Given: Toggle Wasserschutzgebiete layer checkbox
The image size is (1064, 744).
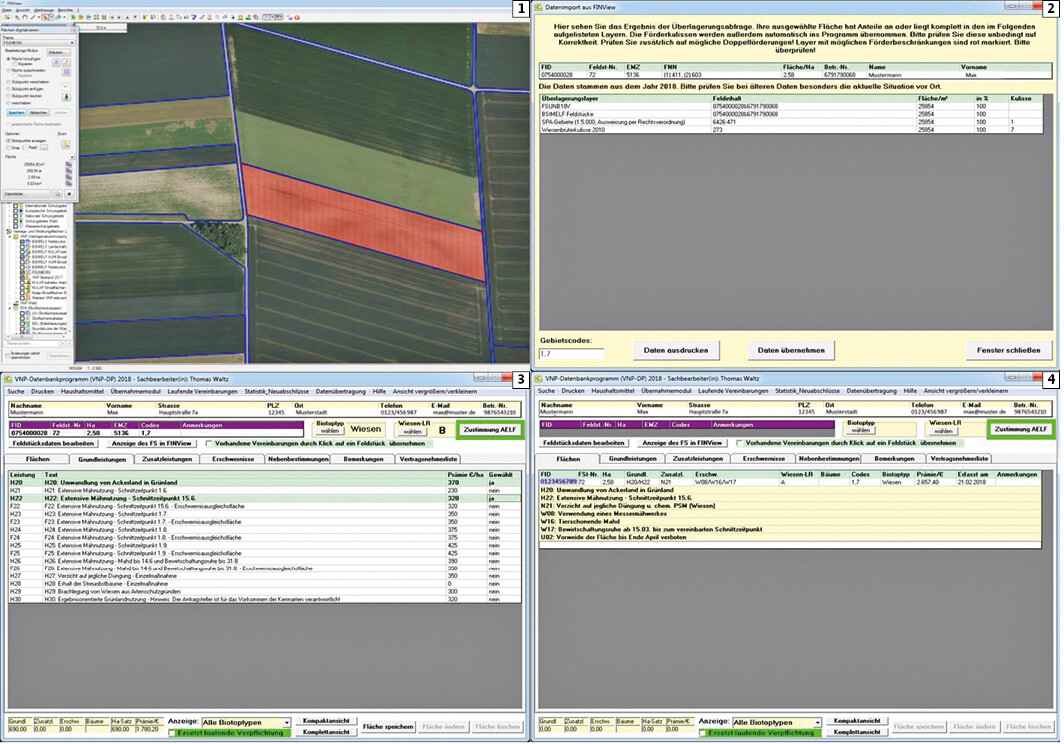Looking at the screenshot, I should (16, 226).
